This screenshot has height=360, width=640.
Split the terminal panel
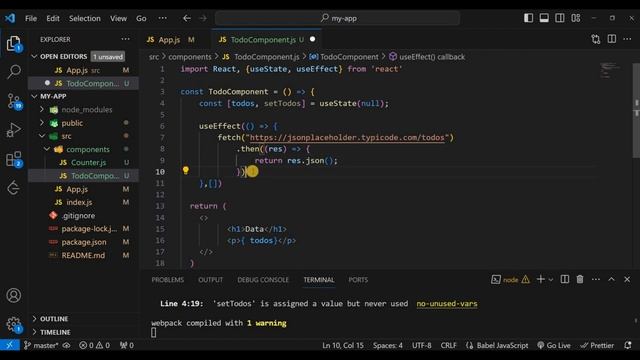point(565,279)
